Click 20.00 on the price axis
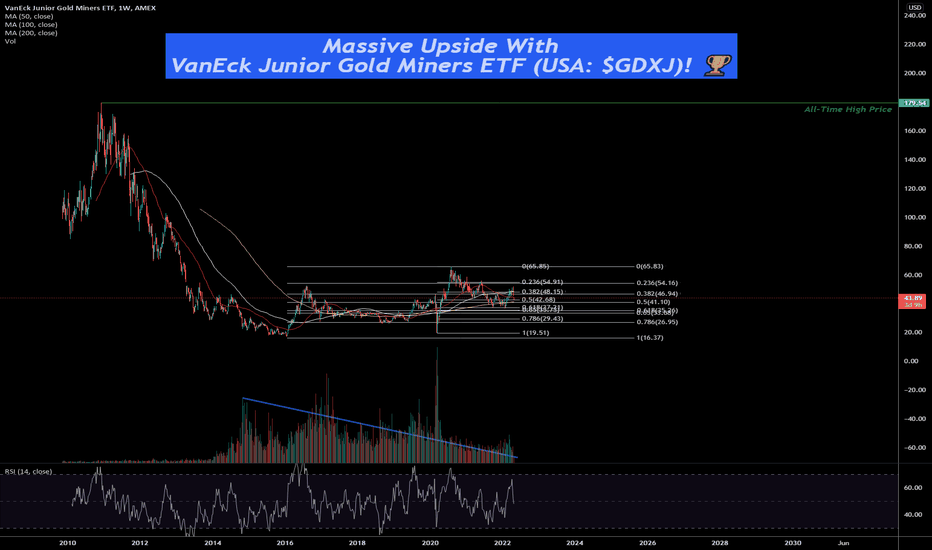The height and width of the screenshot is (550, 932). (x=915, y=332)
